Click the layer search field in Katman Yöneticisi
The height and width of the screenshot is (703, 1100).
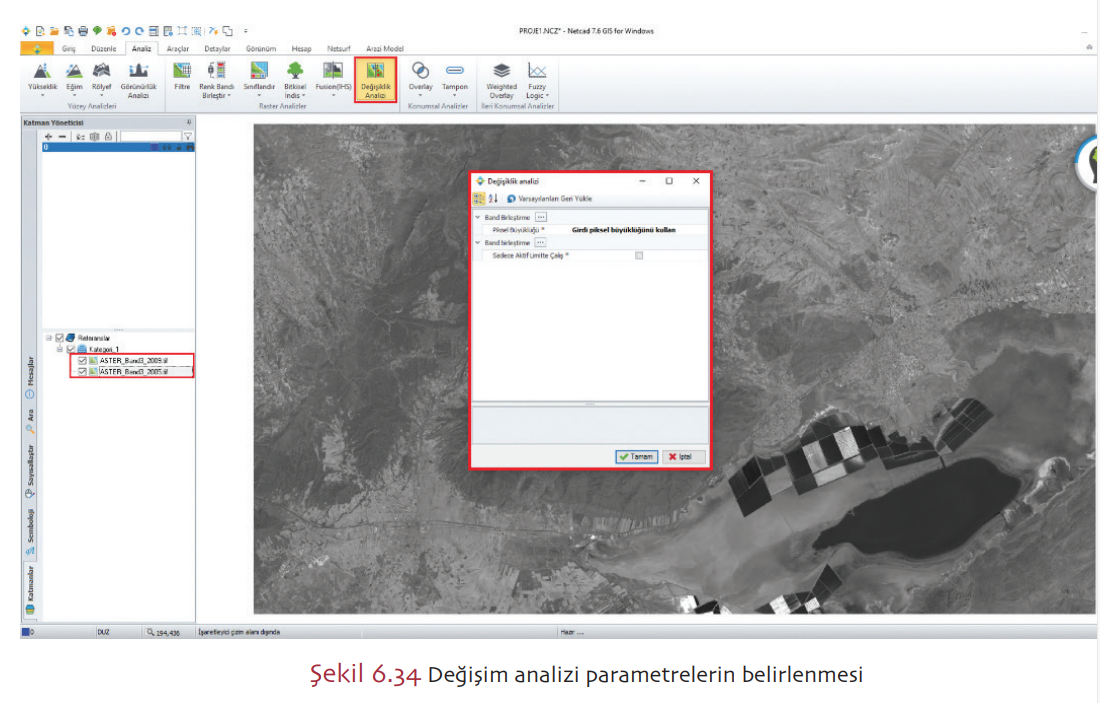pyautogui.click(x=150, y=136)
